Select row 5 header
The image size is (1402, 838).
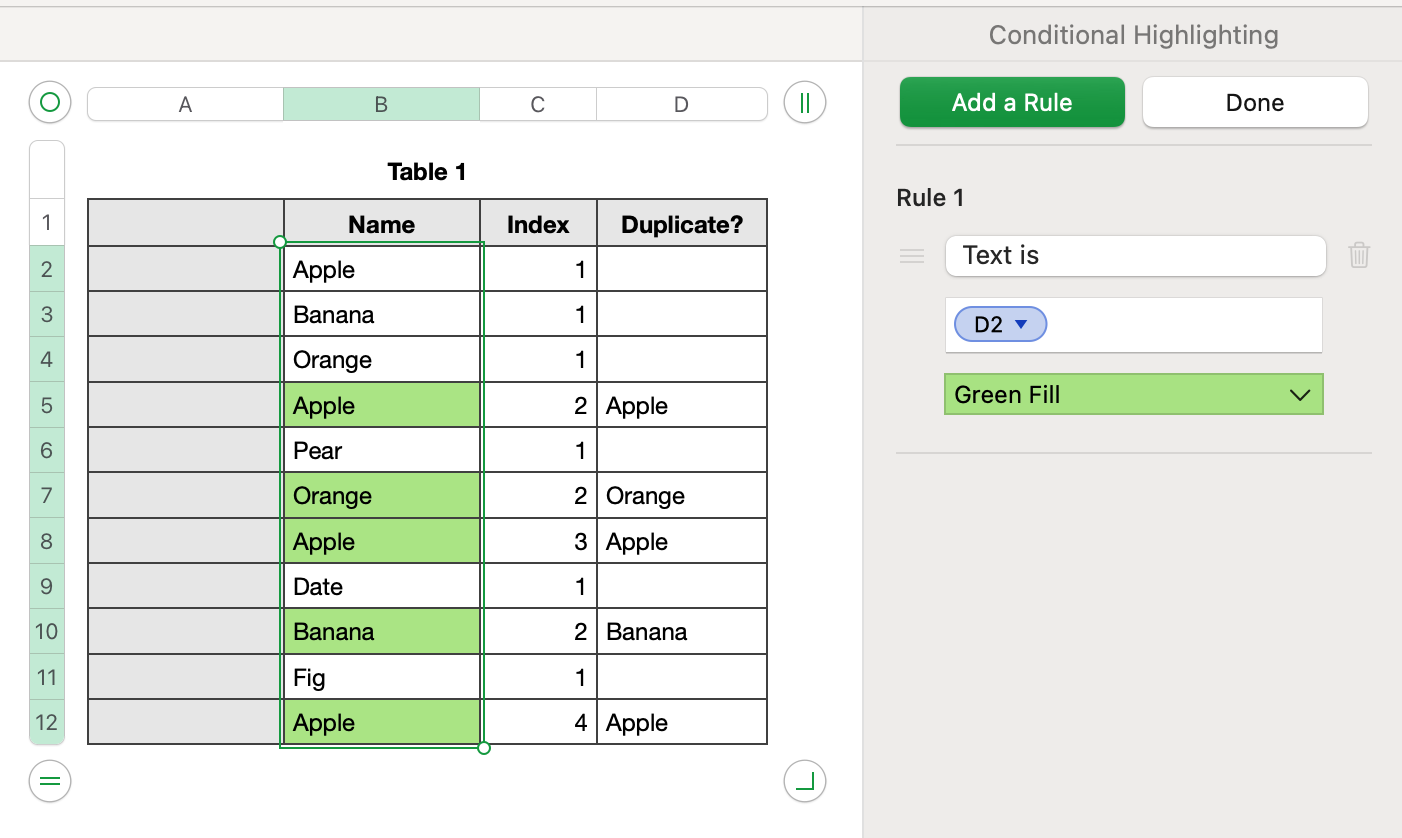pos(47,405)
